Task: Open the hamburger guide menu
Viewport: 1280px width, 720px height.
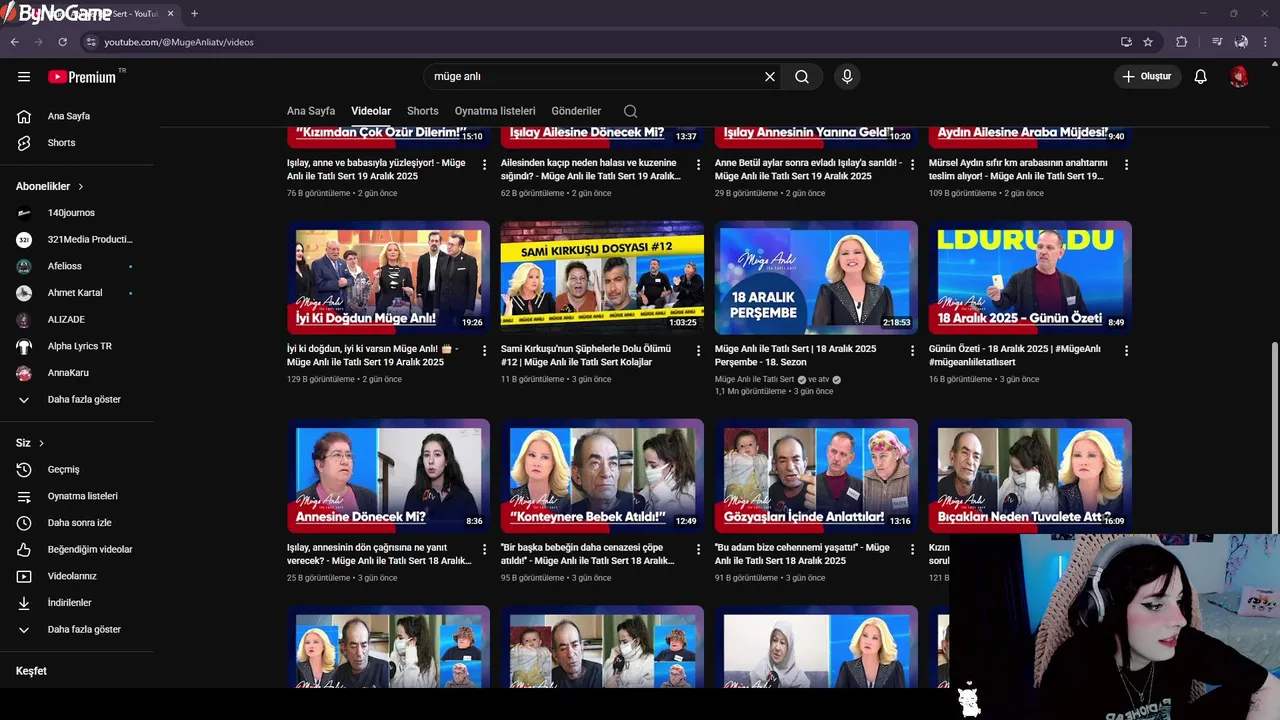Action: coord(24,76)
